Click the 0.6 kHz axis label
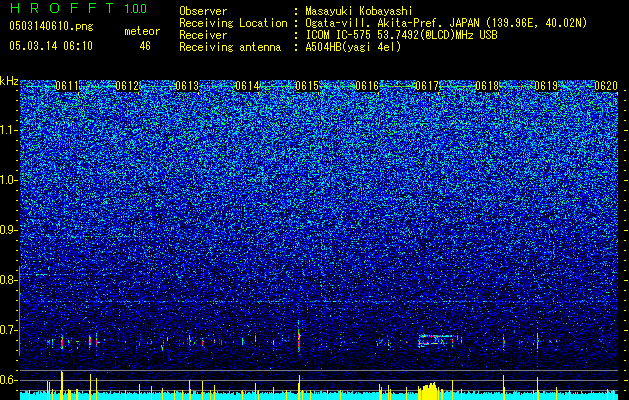629x400 pixels. 9,380
